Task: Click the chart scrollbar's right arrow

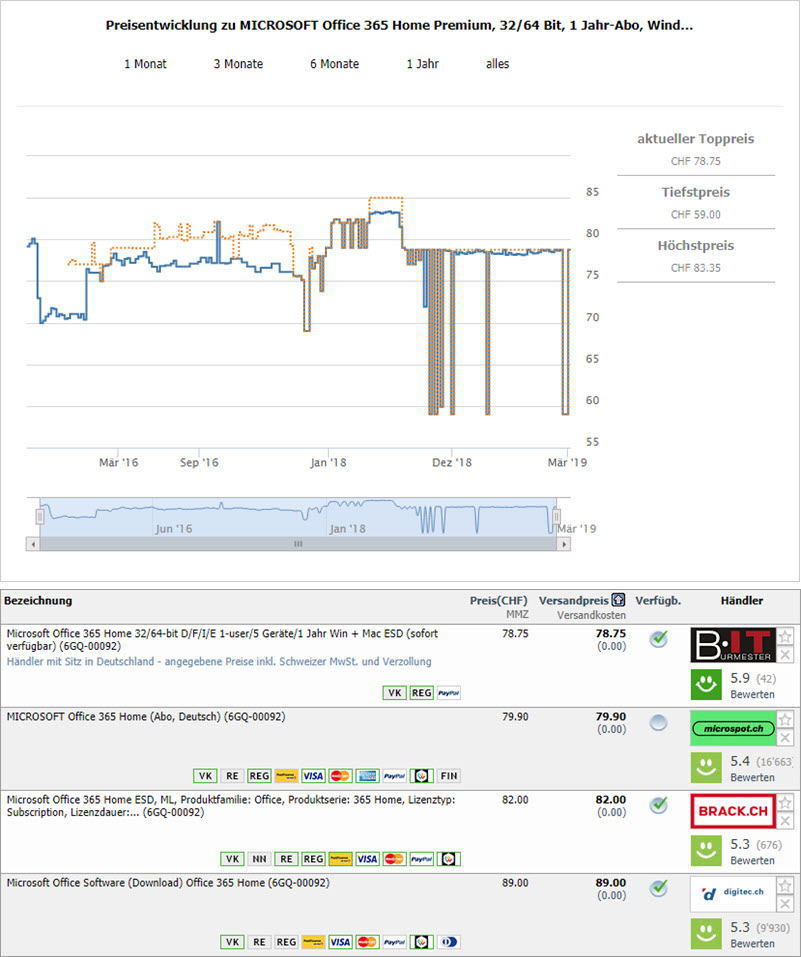Action: pyautogui.click(x=564, y=544)
